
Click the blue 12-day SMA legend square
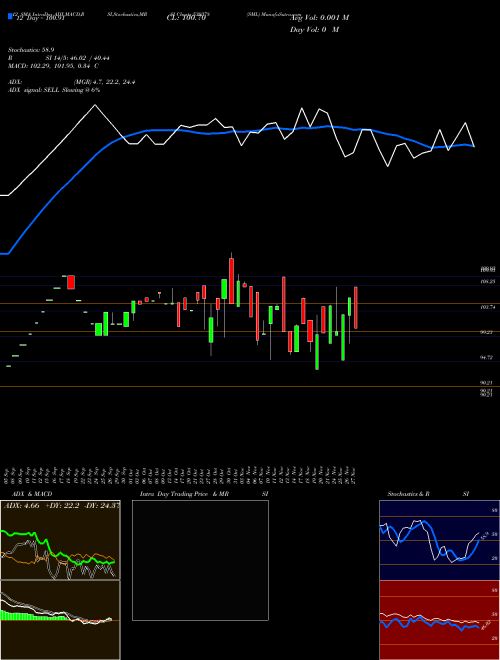[x=10, y=16]
